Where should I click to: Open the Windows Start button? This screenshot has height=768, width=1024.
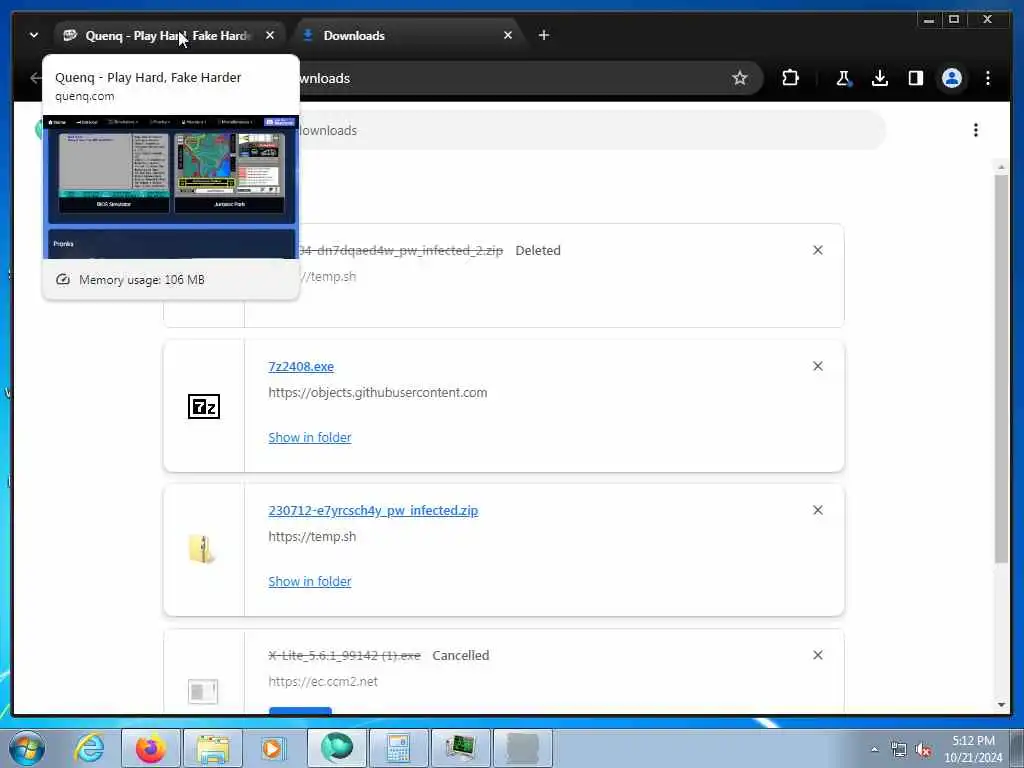pos(27,748)
